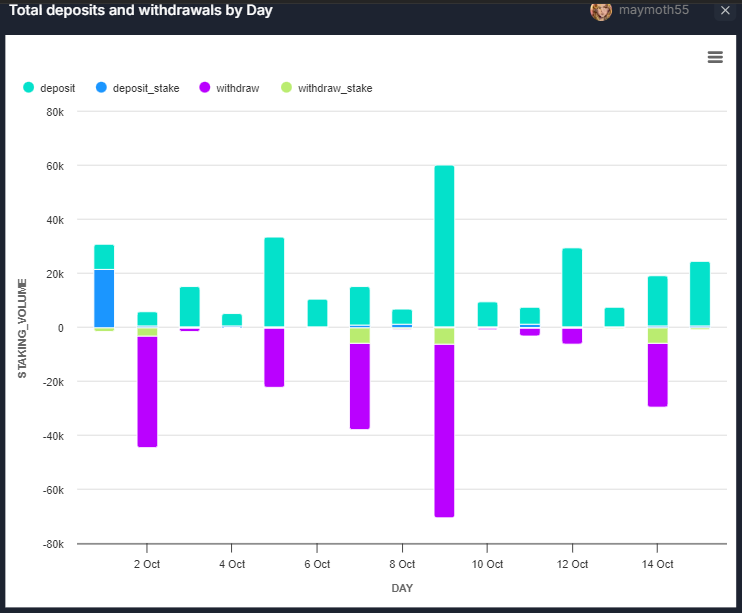The width and height of the screenshot is (742, 613).
Task: Click the '4 Oct' x-axis label
Action: point(232,564)
